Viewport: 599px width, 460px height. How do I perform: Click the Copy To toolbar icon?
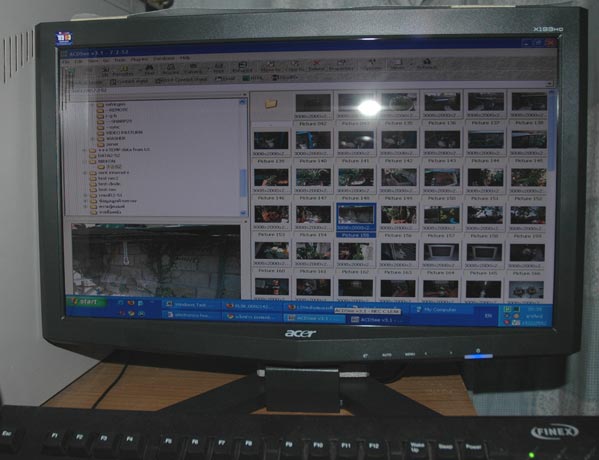[294, 66]
